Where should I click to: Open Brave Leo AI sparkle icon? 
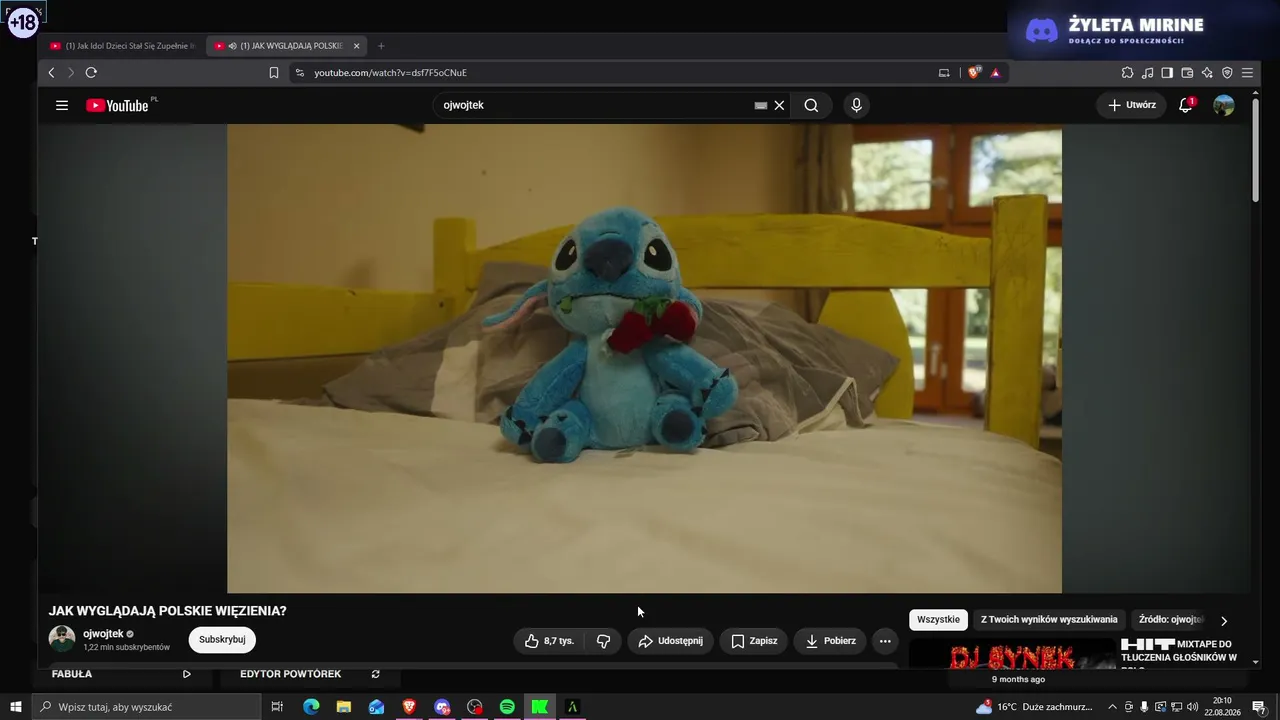click(1208, 72)
